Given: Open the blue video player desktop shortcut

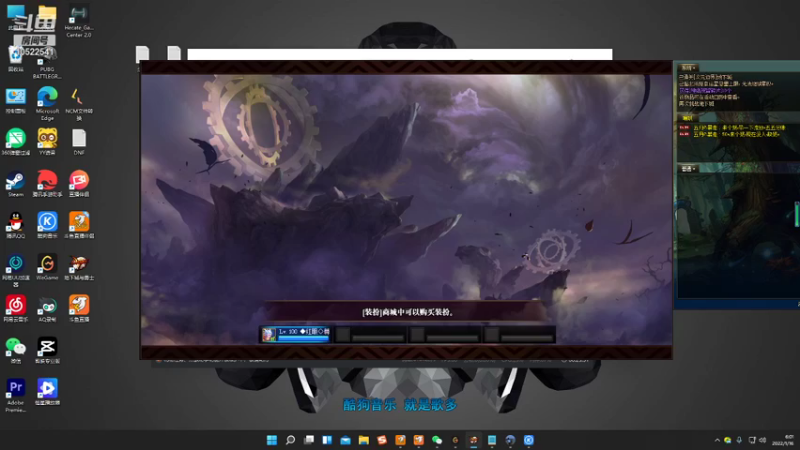Looking at the screenshot, I should pos(47,392).
